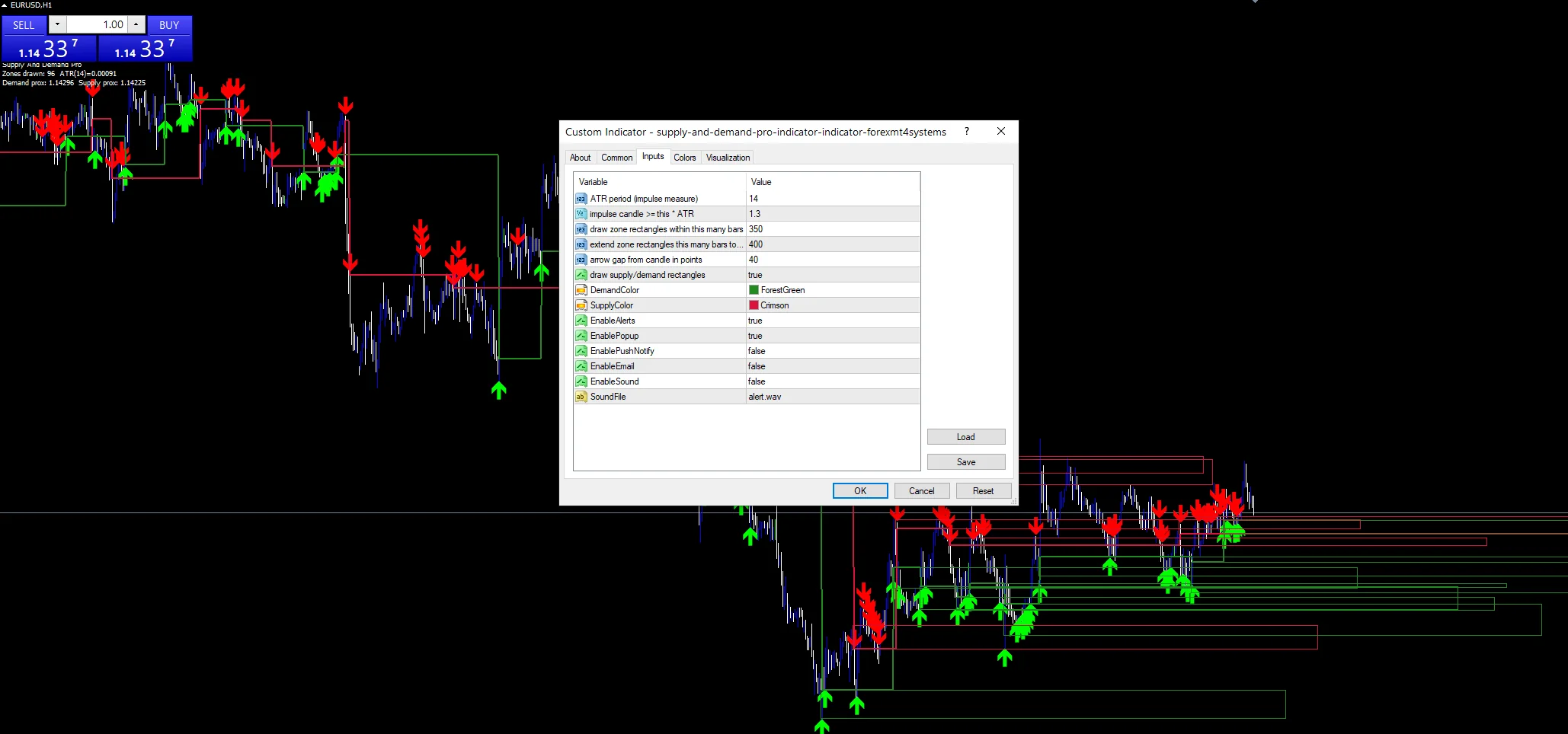Click the value 350 cell

click(833, 229)
